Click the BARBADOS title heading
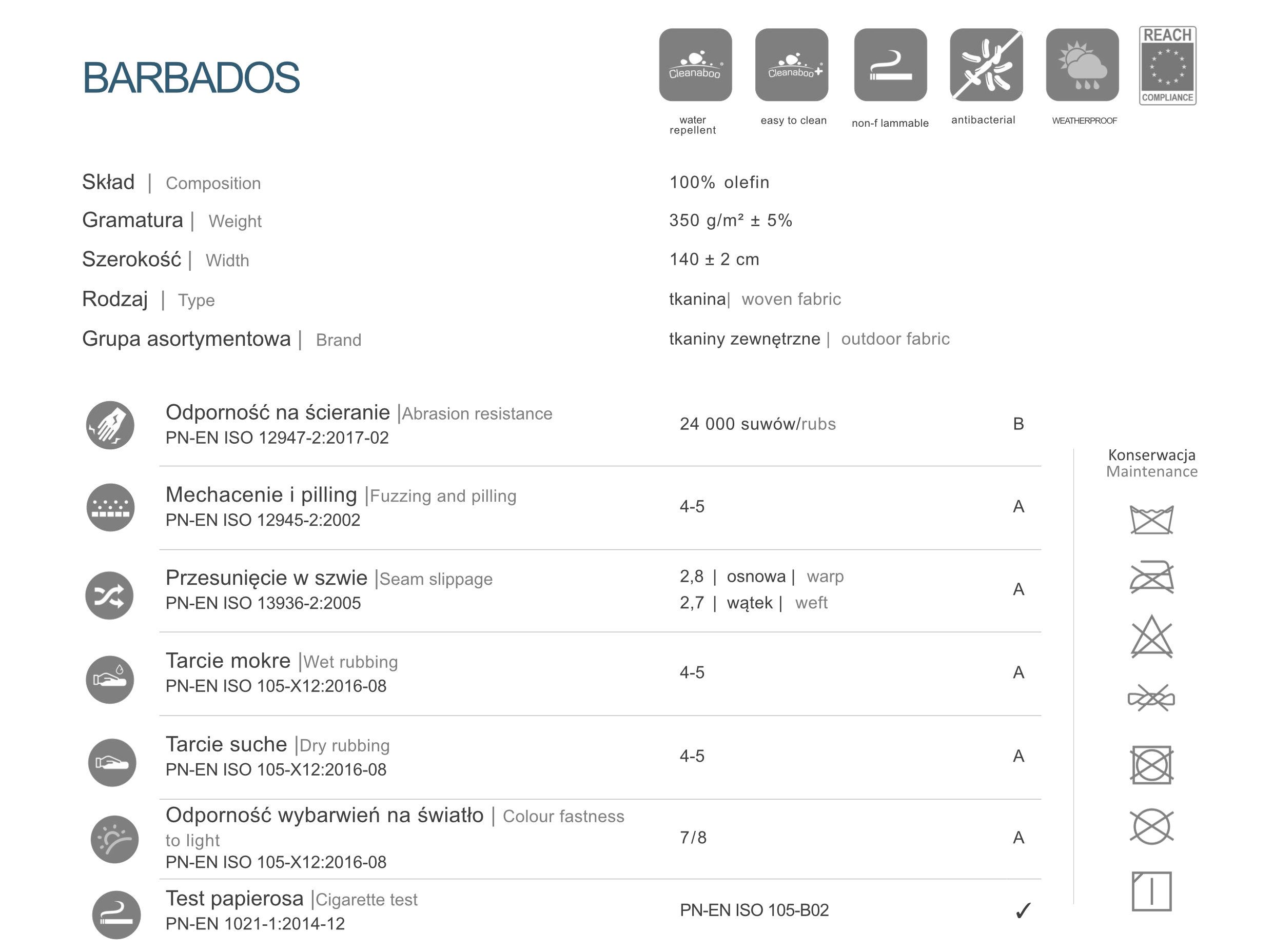Screen dimensions: 1273x952 tap(191, 77)
